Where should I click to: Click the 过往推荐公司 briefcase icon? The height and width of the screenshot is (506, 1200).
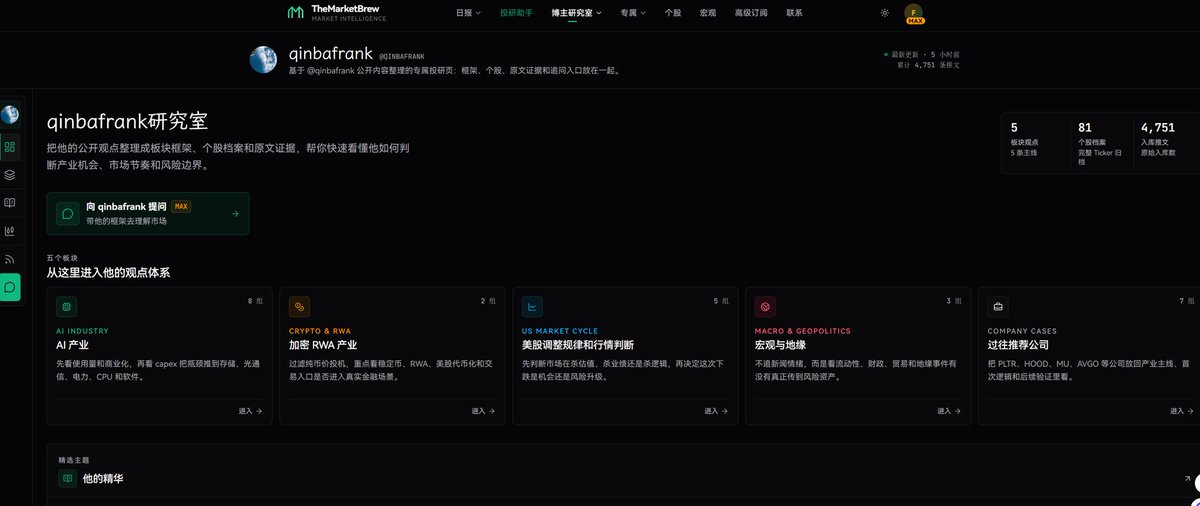998,307
